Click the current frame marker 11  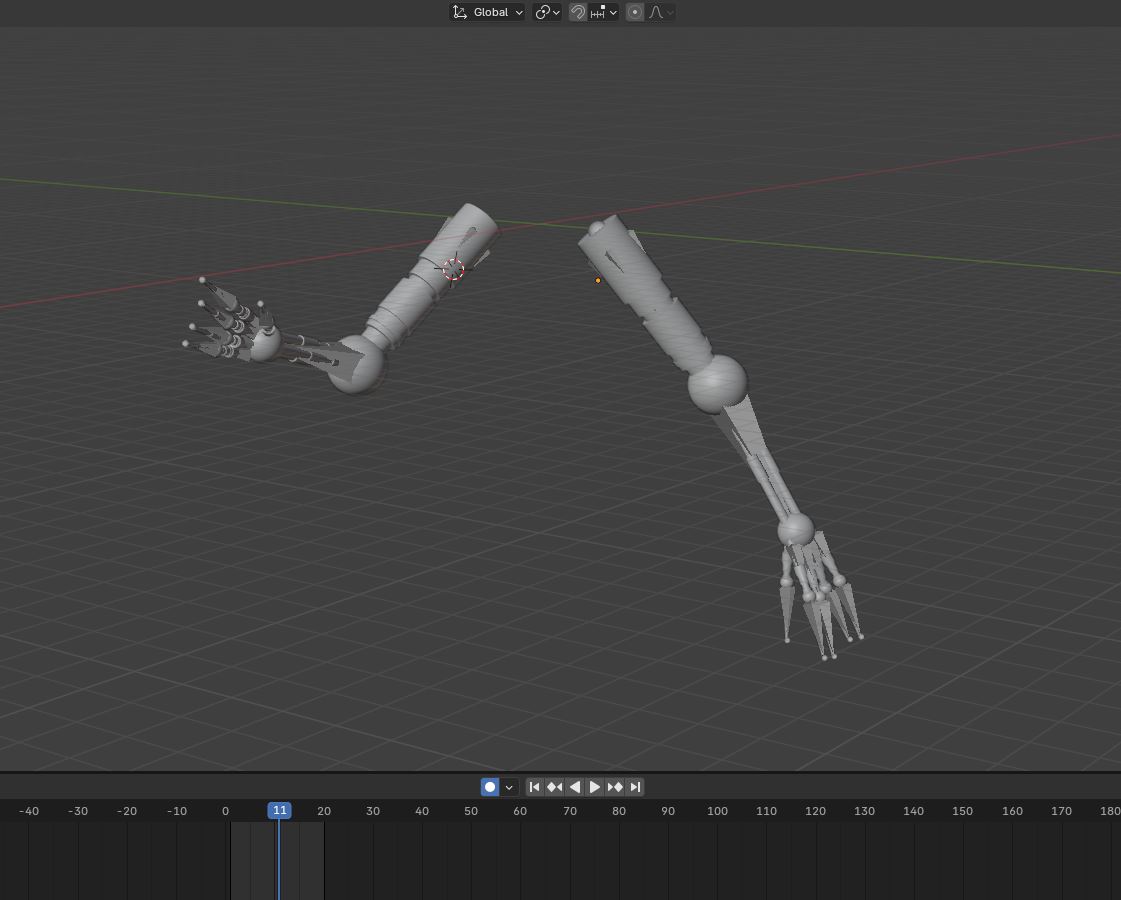(x=280, y=810)
